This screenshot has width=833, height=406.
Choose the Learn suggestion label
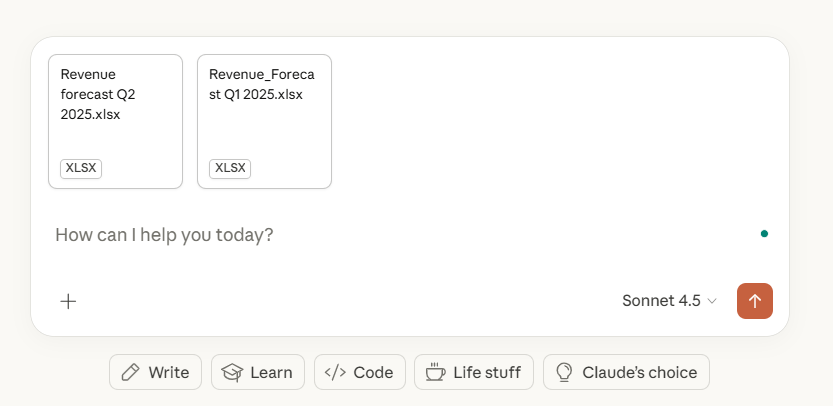pos(271,373)
